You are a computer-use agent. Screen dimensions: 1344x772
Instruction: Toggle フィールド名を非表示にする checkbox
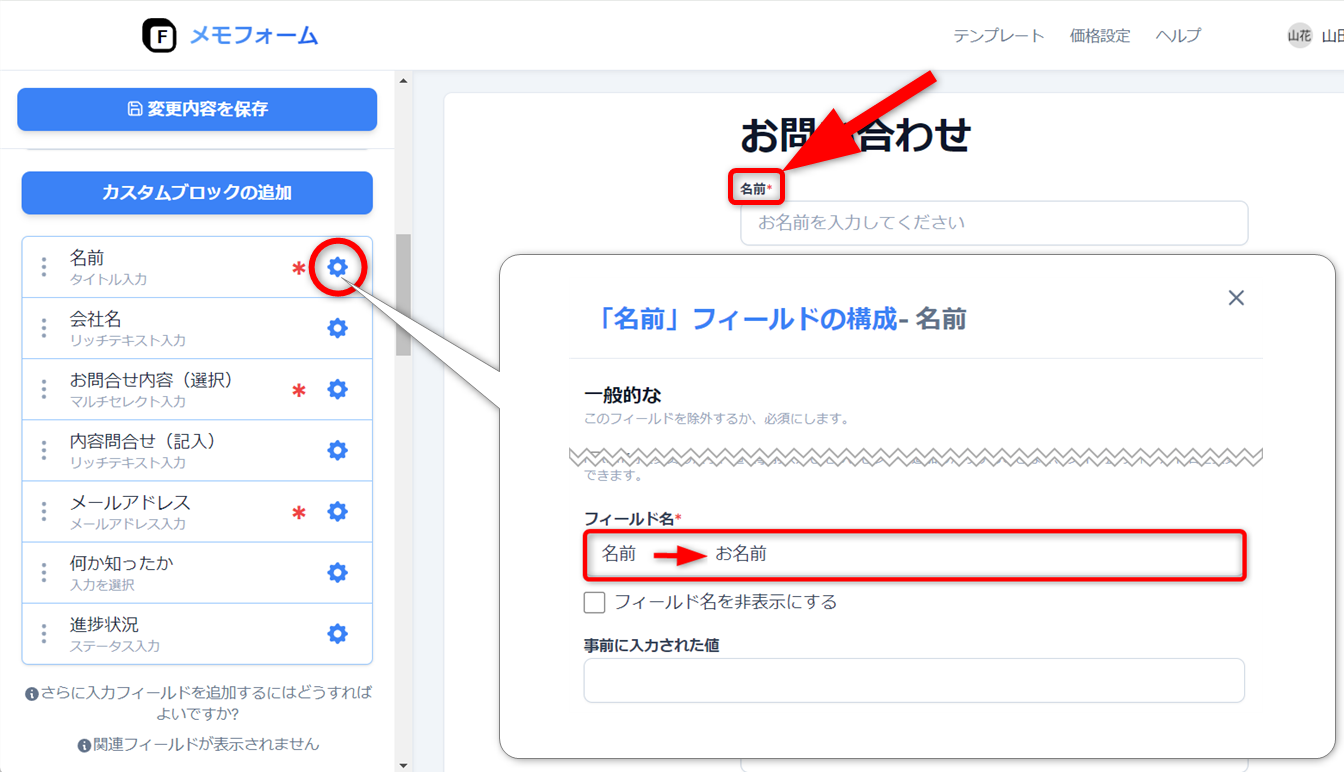[595, 602]
